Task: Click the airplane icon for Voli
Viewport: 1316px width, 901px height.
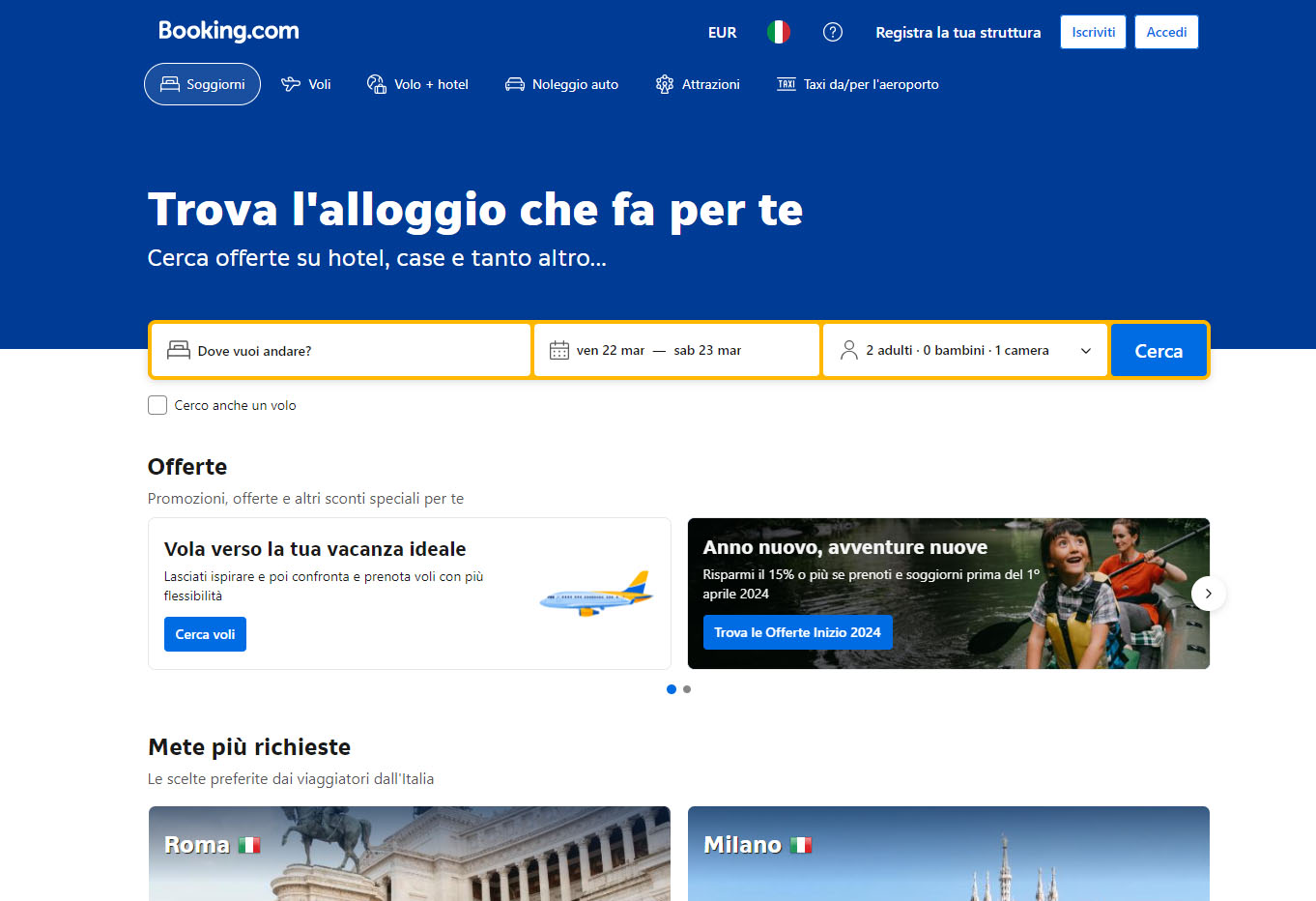Action: click(291, 84)
